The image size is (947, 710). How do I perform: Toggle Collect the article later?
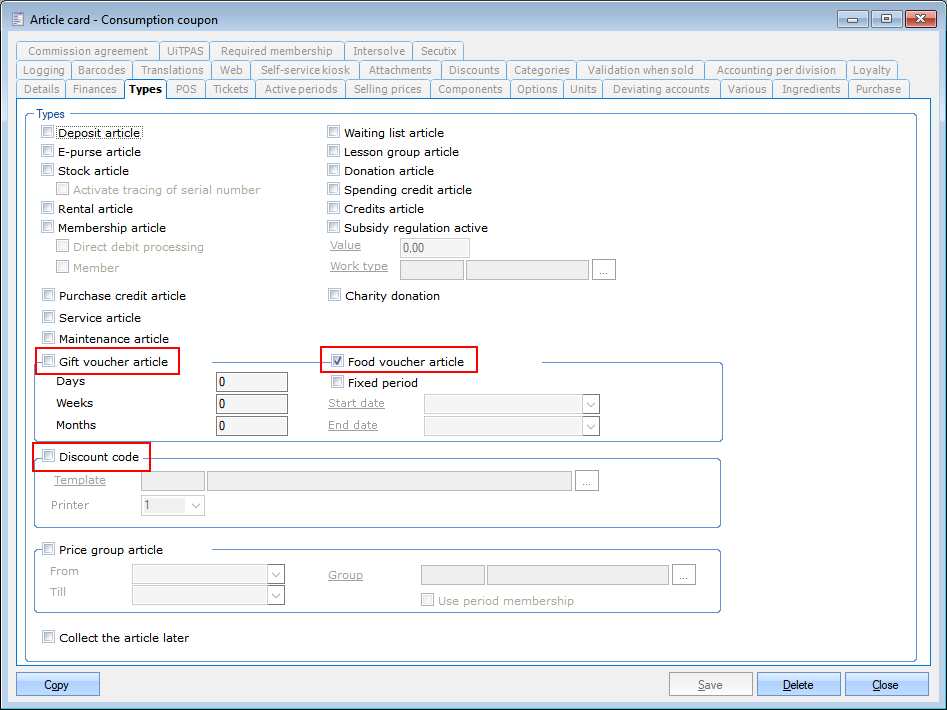click(x=48, y=637)
